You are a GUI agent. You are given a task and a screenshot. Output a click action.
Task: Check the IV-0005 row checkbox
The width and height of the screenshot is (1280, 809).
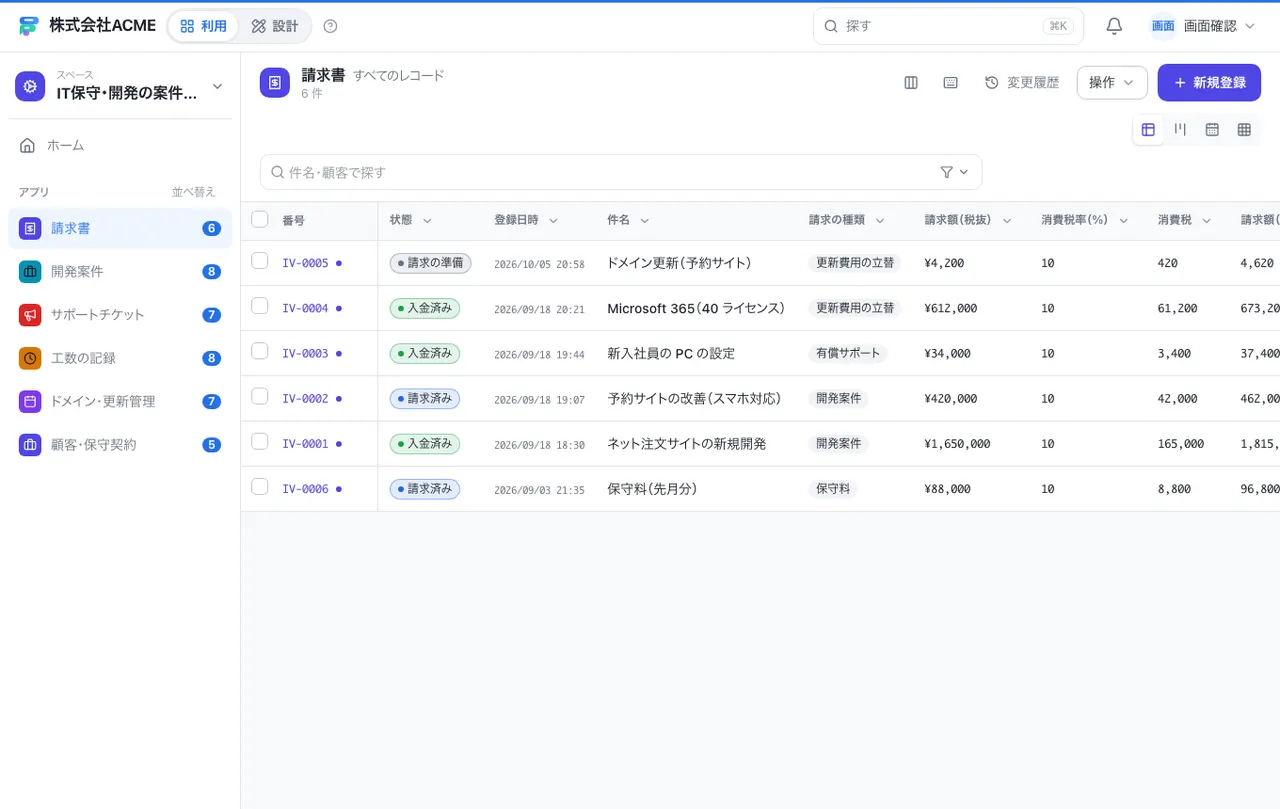(x=260, y=261)
